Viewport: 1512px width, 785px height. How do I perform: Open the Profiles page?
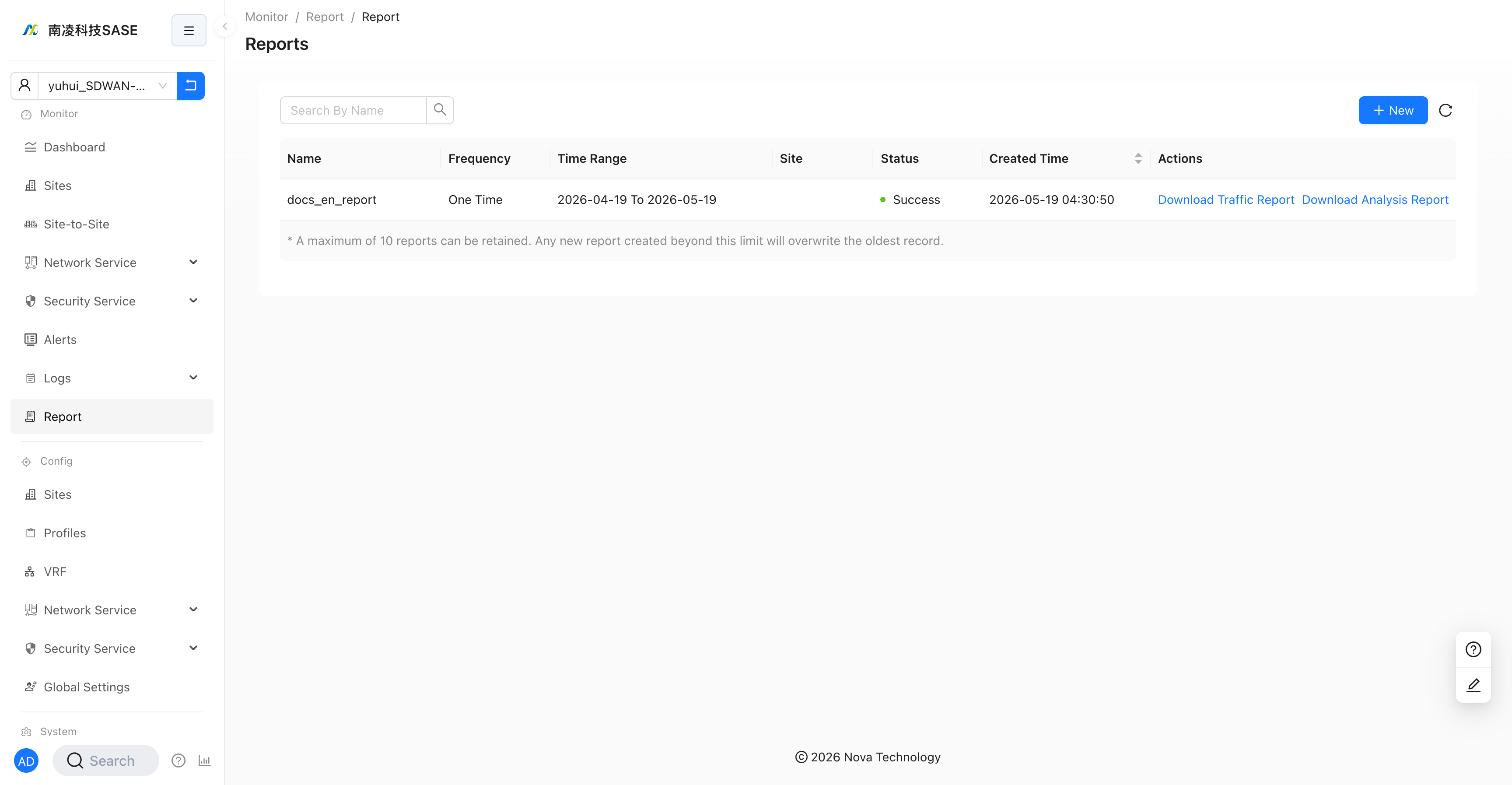pyautogui.click(x=112, y=533)
